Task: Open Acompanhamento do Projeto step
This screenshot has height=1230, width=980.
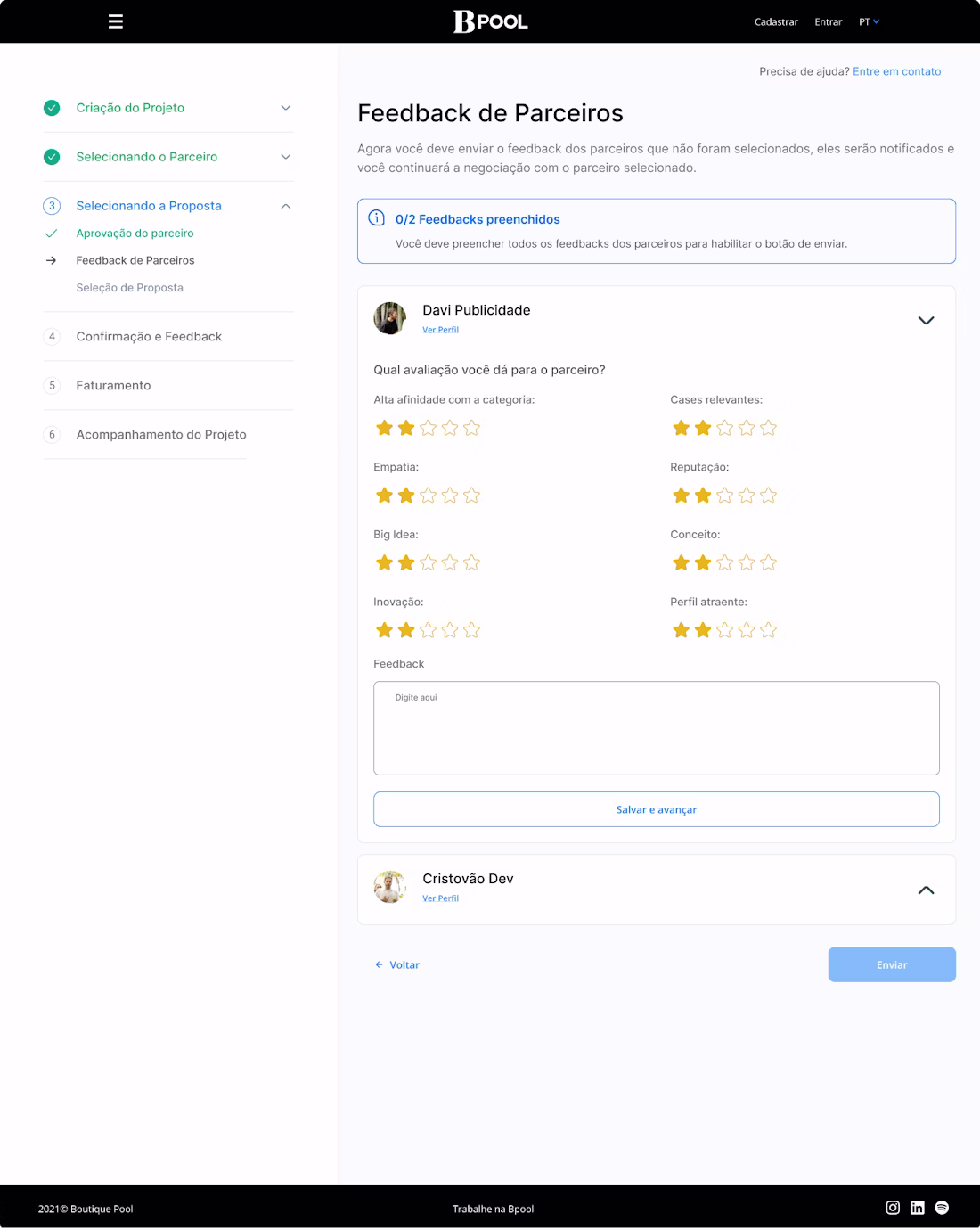Action: coord(161,435)
